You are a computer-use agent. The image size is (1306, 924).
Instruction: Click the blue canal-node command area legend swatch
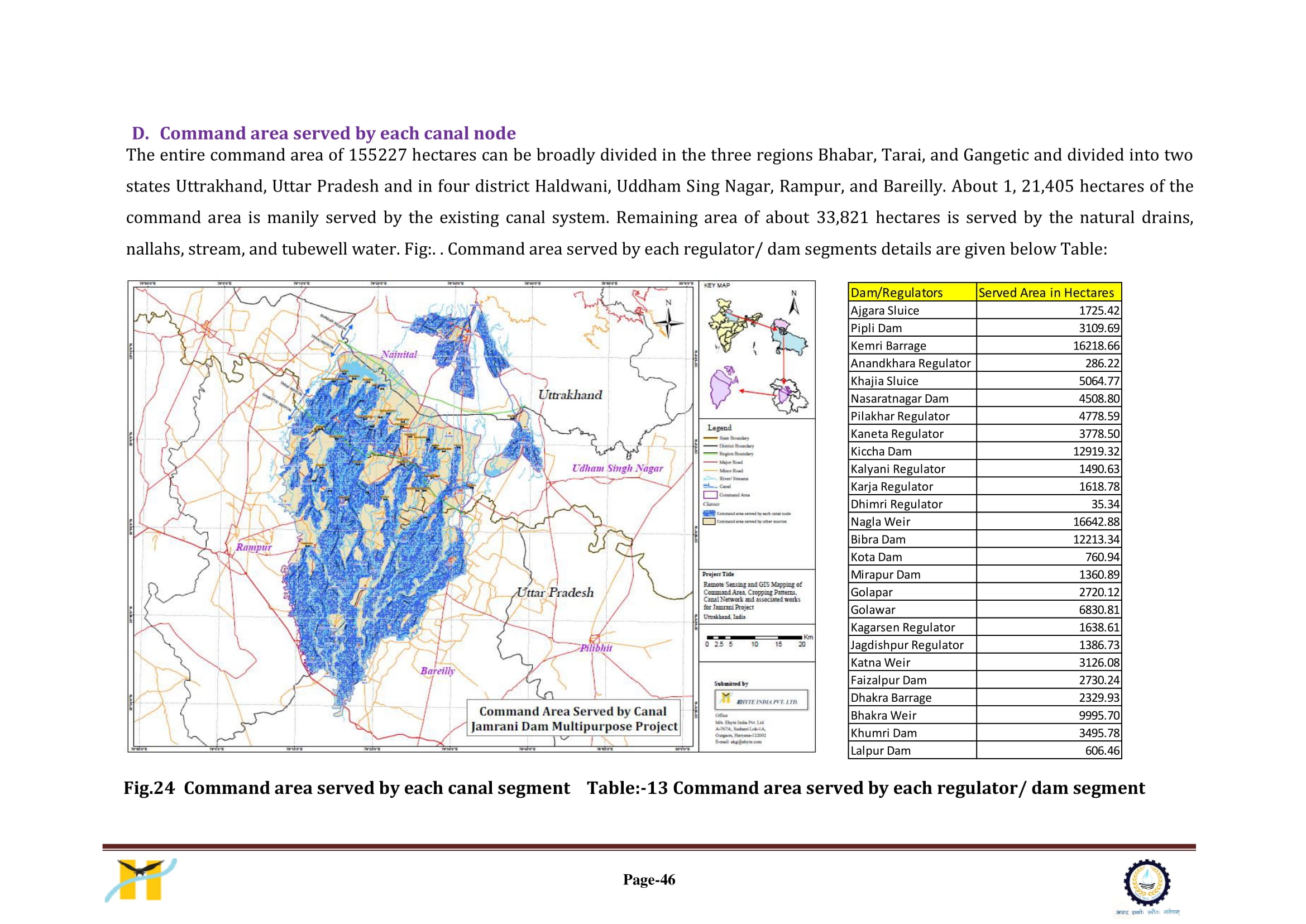click(709, 513)
